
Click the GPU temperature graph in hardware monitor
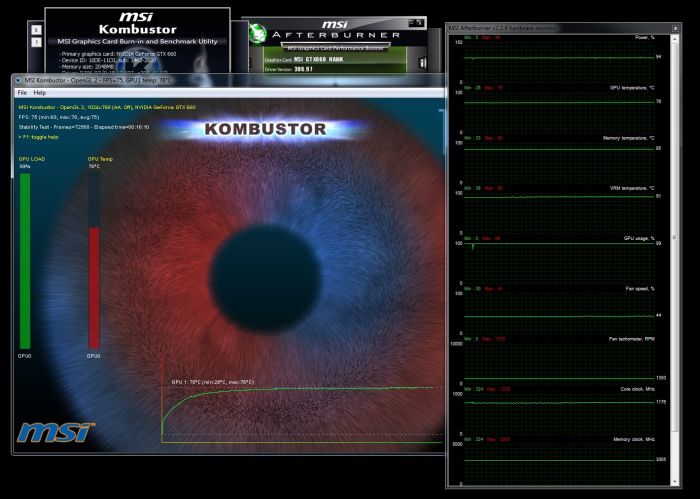click(559, 112)
